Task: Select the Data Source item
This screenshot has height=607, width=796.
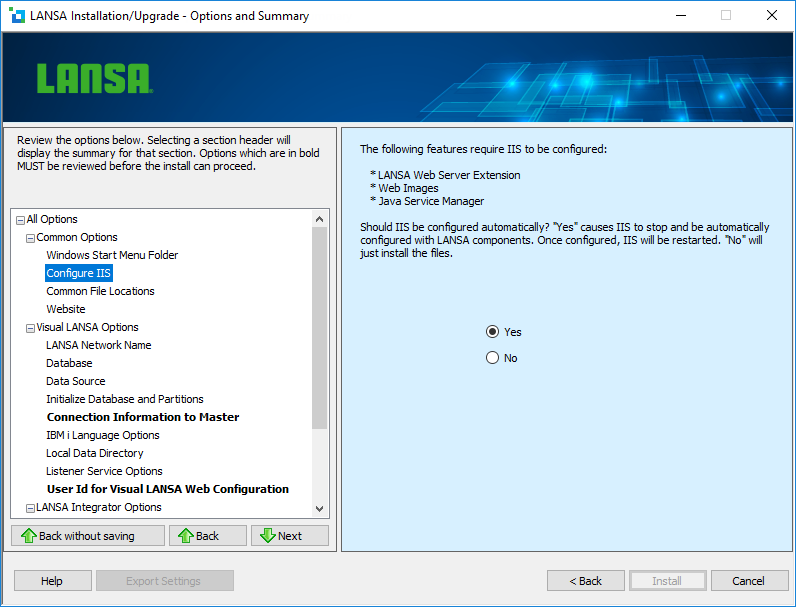Action: click(76, 381)
